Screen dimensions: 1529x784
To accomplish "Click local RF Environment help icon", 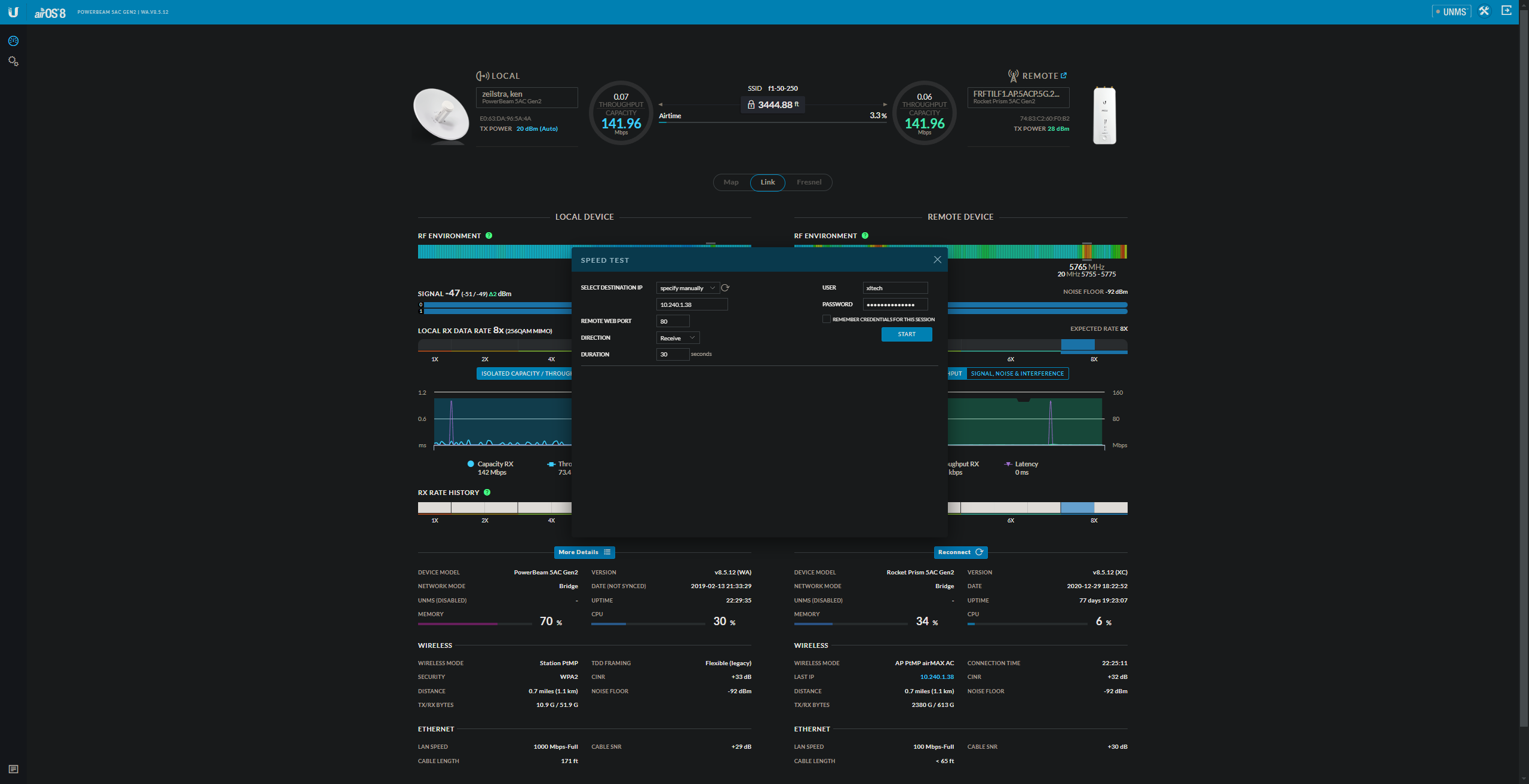I will point(489,236).
